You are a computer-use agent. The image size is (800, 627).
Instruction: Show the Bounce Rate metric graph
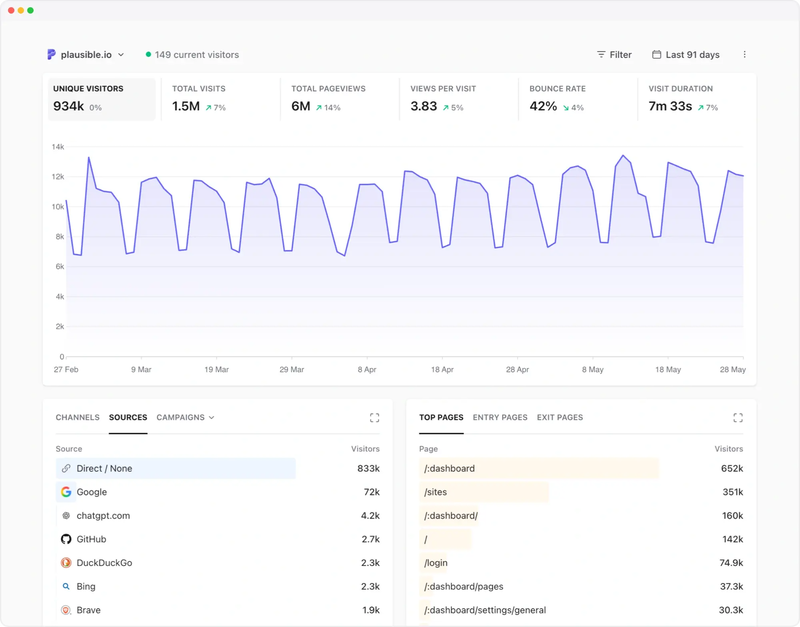coord(578,99)
